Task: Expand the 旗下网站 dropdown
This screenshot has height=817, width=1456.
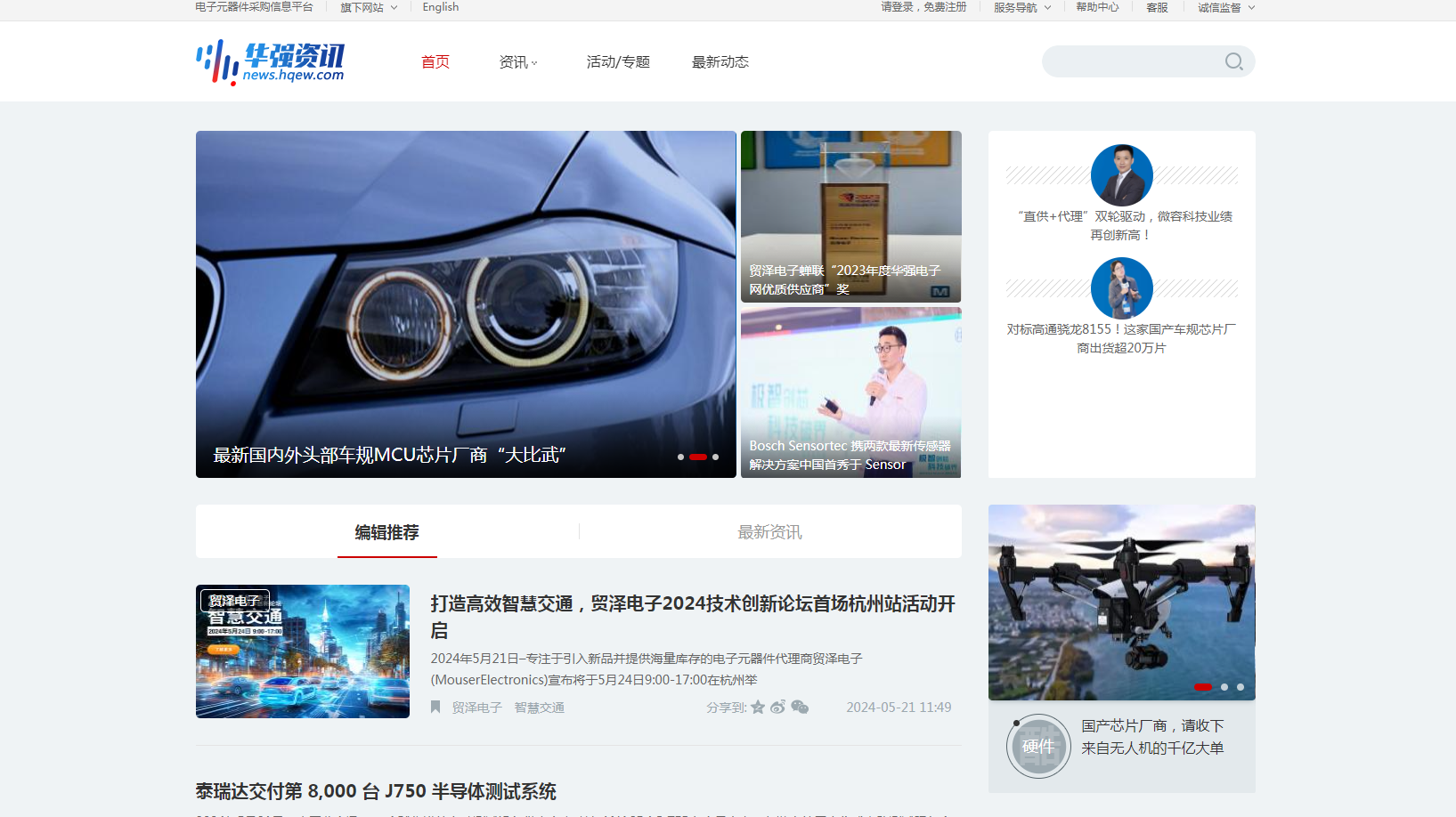Action: pyautogui.click(x=369, y=7)
